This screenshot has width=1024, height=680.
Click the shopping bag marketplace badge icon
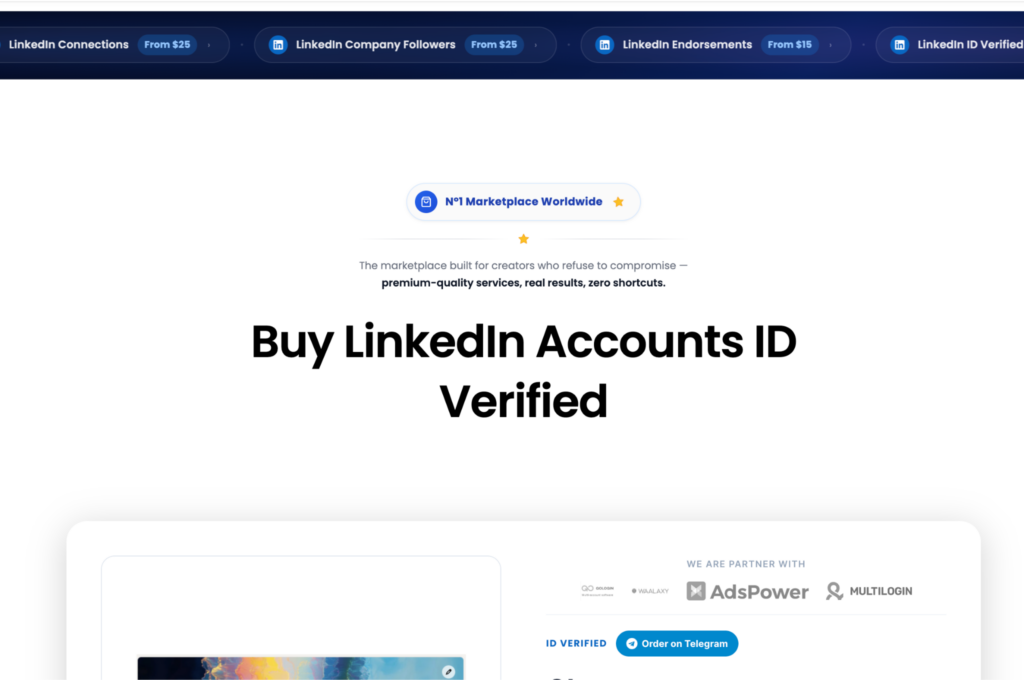pyautogui.click(x=426, y=202)
